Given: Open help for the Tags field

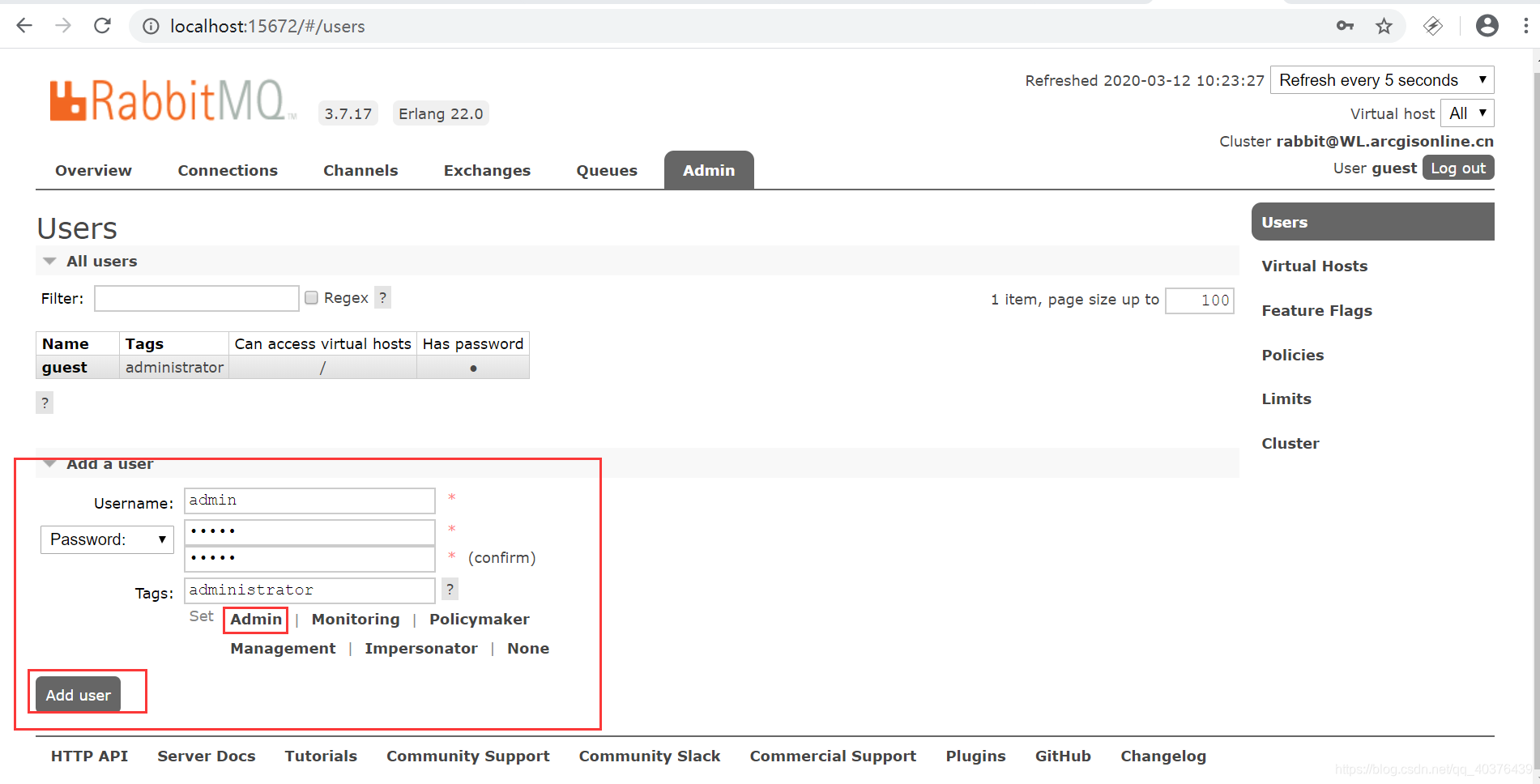Looking at the screenshot, I should (450, 589).
